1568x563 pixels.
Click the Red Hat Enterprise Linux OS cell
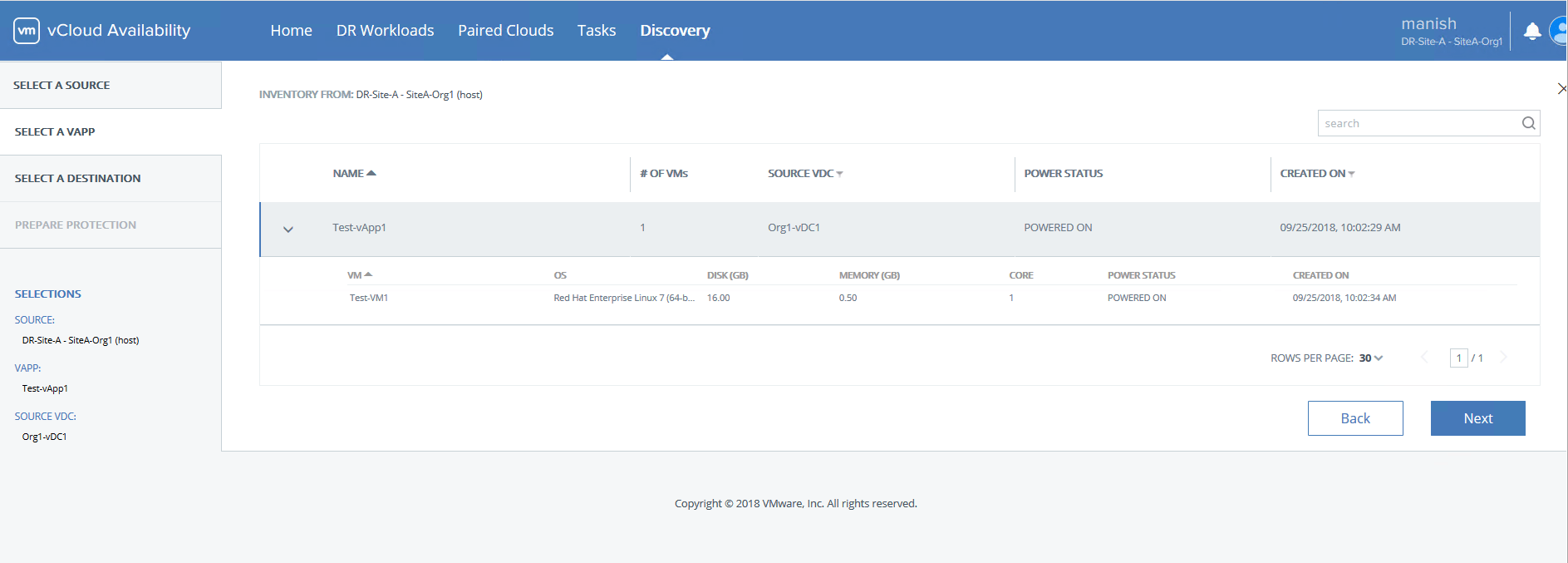(624, 298)
